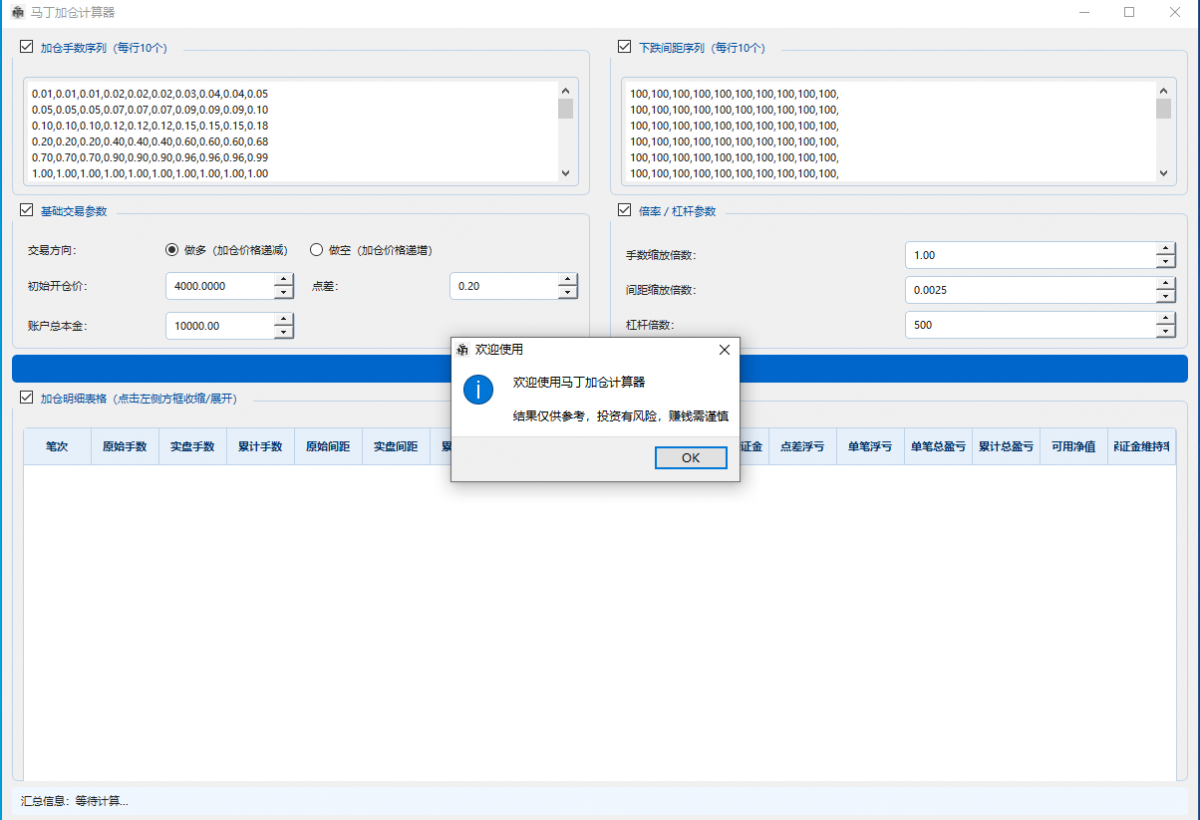
Task: Click the 累计总盈亏 column header
Action: tap(1006, 447)
